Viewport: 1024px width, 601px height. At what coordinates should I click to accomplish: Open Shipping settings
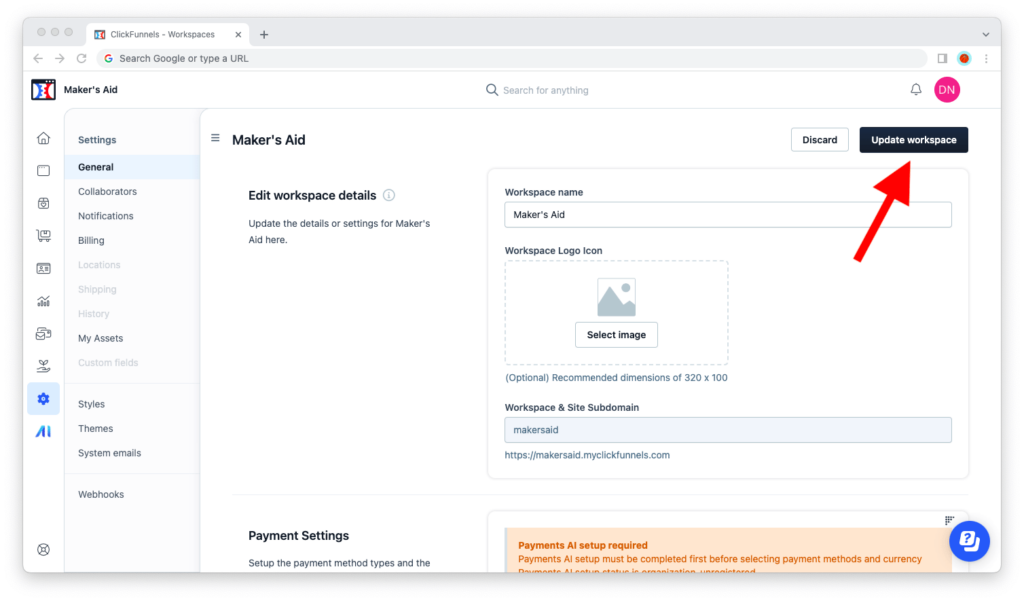point(97,289)
